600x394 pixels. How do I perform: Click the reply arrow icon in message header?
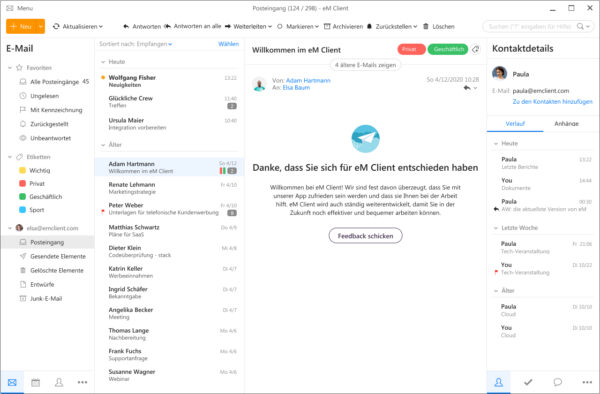[466, 88]
